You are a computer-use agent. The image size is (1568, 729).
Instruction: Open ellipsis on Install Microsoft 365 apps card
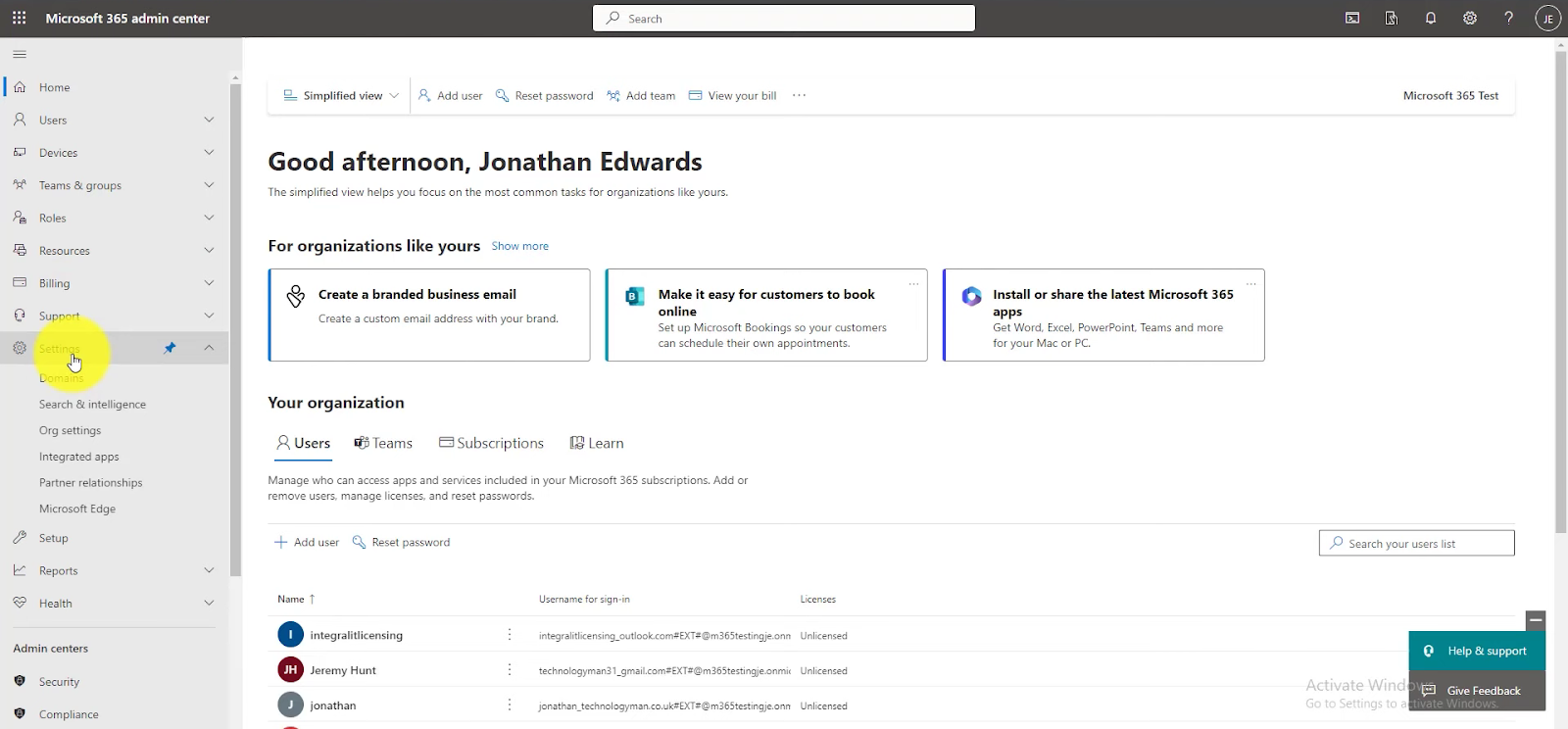point(1250,284)
